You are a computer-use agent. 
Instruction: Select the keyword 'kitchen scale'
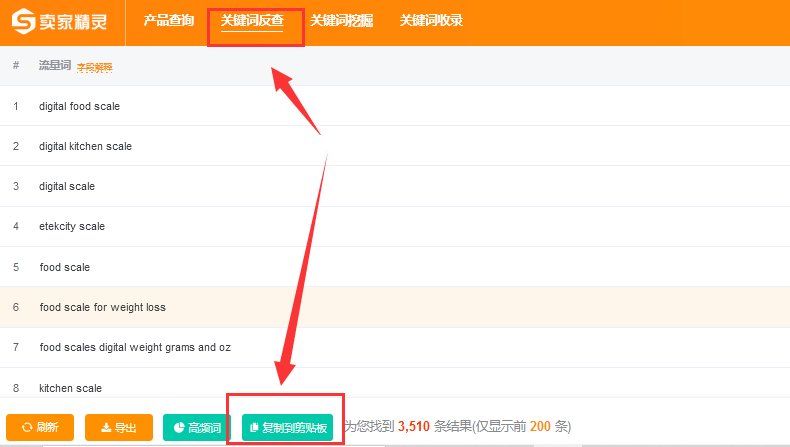pyautogui.click(x=71, y=388)
